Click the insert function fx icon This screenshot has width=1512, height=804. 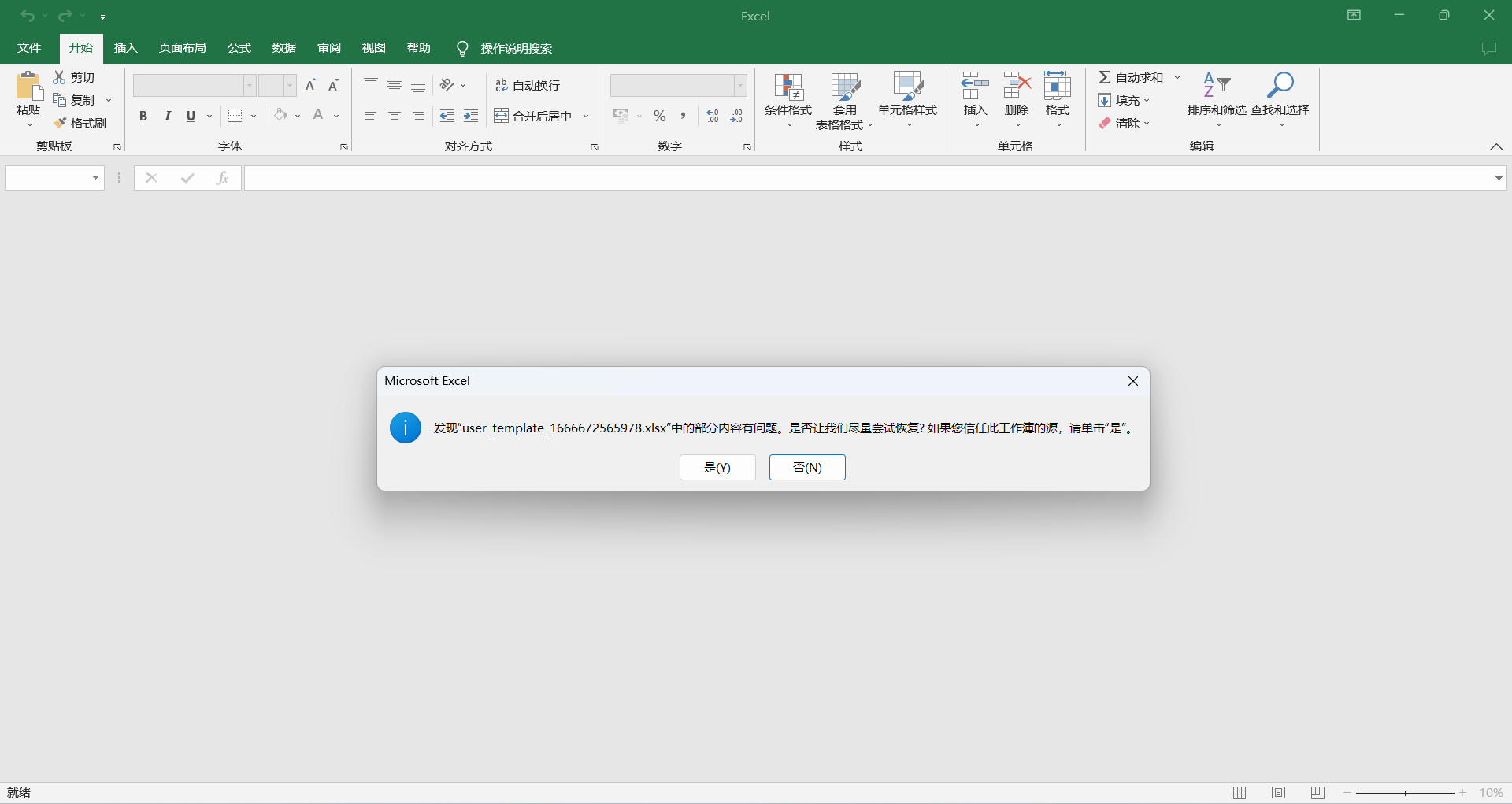click(223, 178)
